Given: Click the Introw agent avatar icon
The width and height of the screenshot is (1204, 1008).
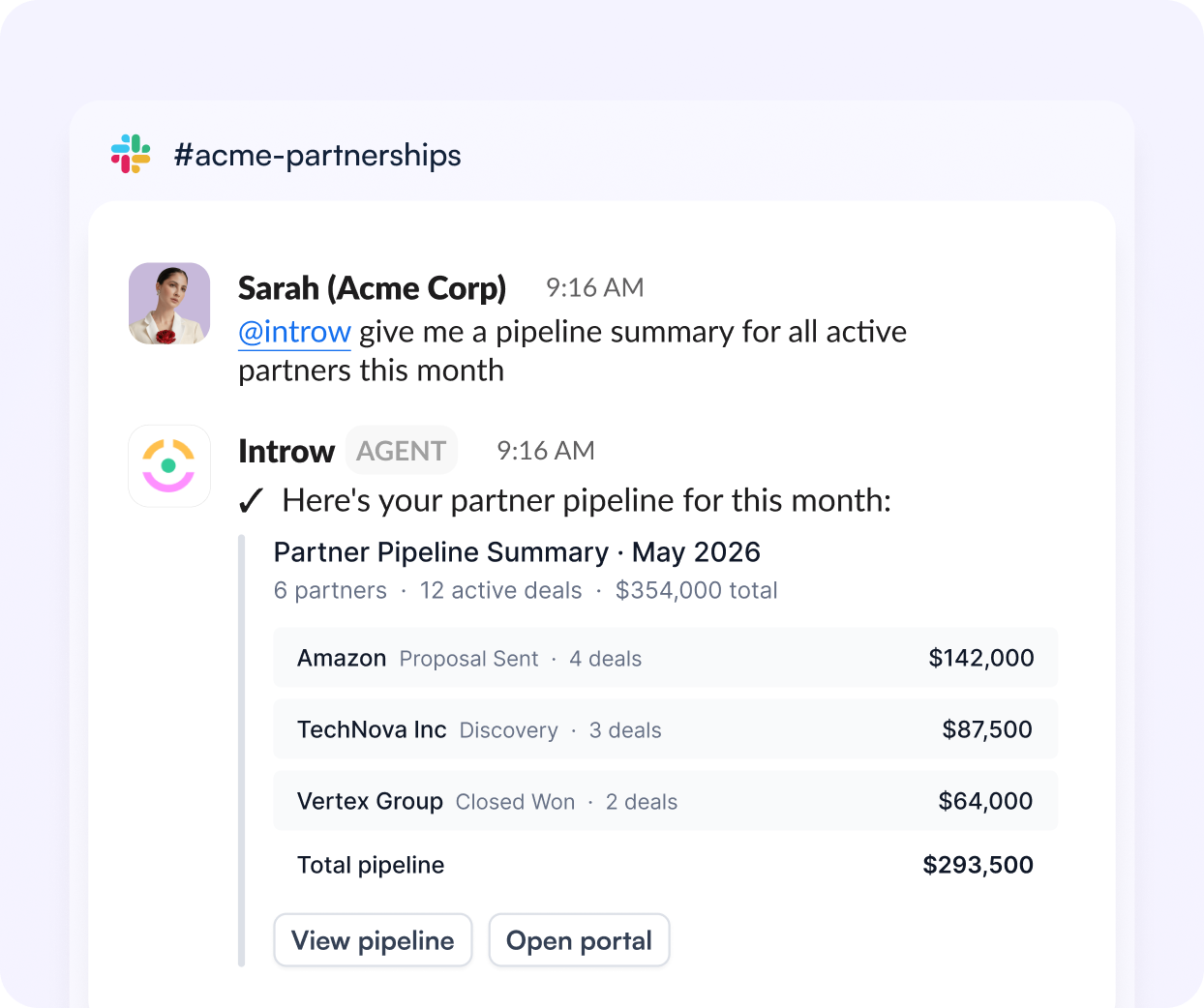Looking at the screenshot, I should pos(169,466).
